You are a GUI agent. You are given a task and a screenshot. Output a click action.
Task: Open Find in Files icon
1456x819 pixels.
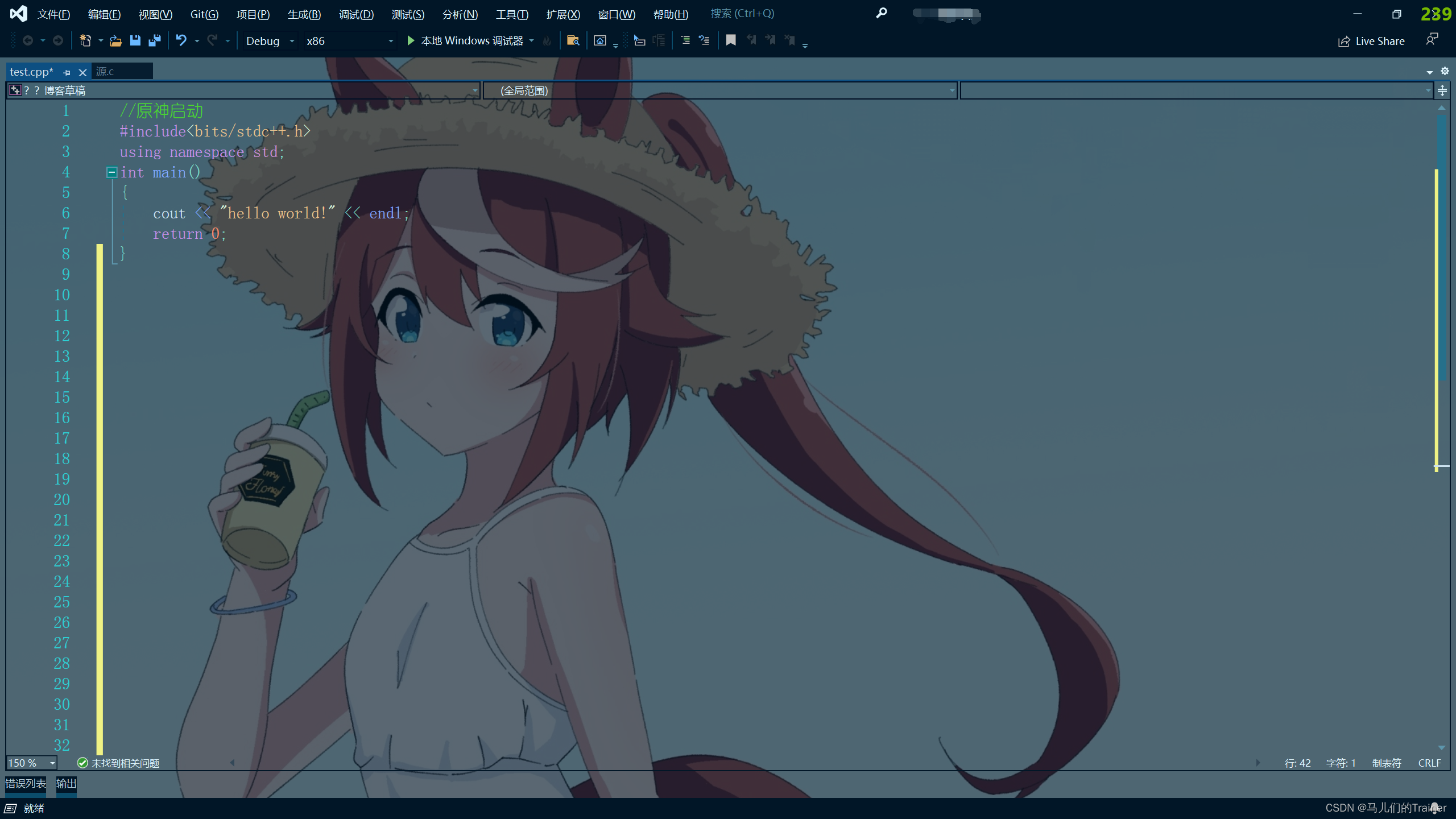pos(573,40)
